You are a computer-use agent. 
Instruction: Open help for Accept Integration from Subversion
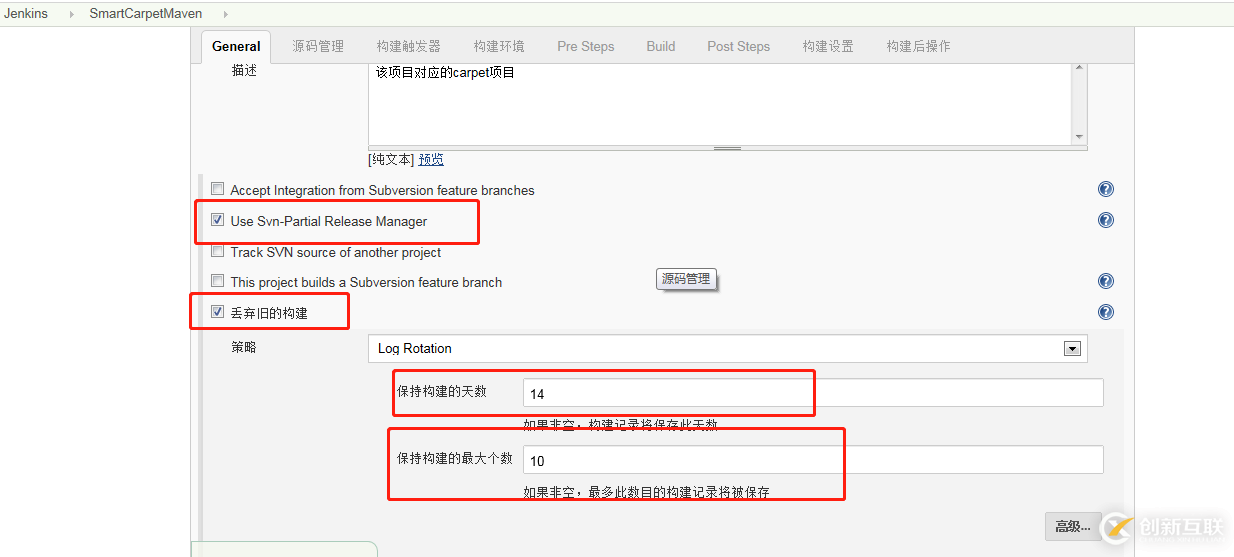(x=1106, y=189)
